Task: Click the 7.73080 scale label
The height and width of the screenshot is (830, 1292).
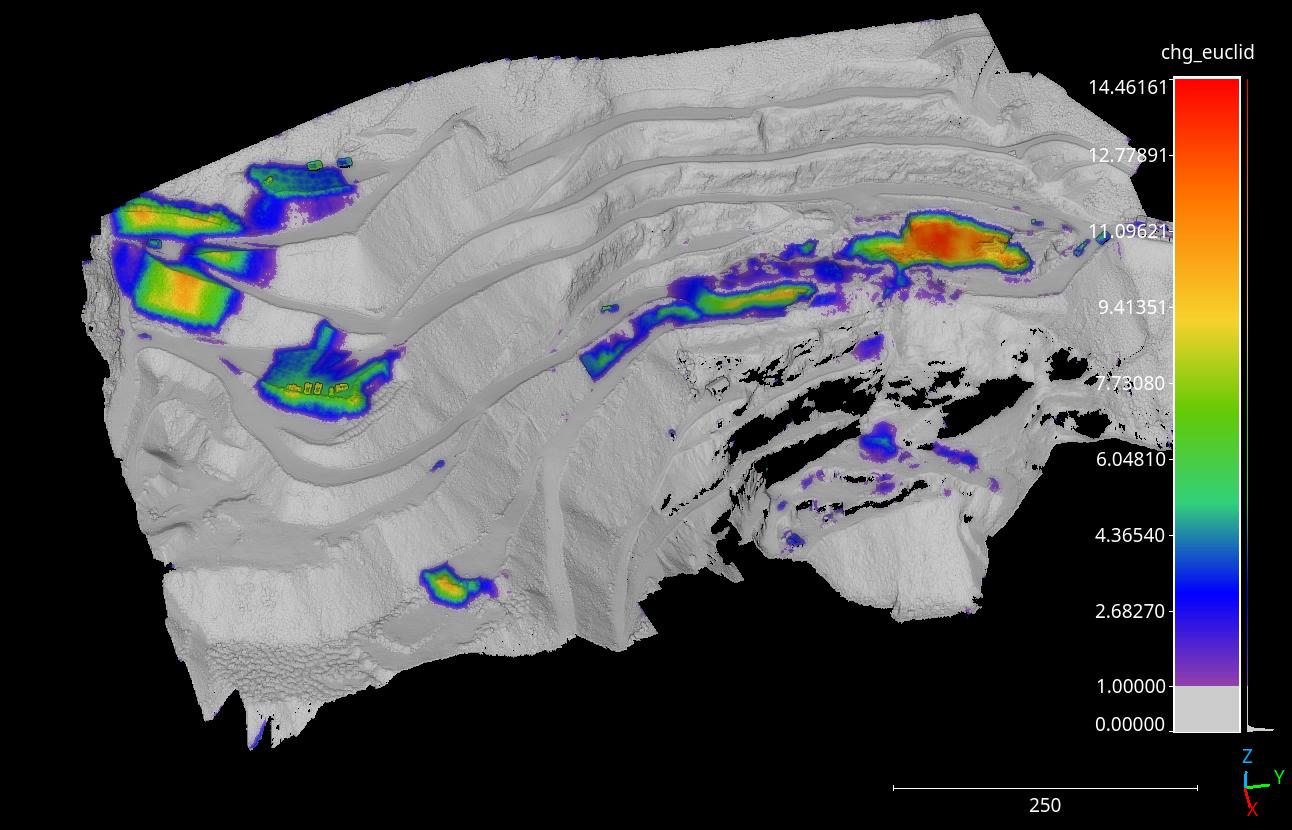Action: pyautogui.click(x=1130, y=383)
